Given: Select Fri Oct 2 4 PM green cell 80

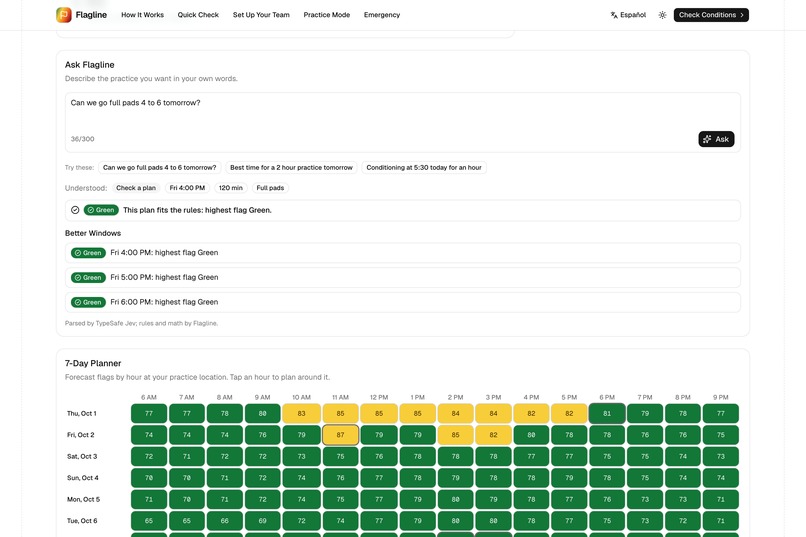Looking at the screenshot, I should (532, 435).
